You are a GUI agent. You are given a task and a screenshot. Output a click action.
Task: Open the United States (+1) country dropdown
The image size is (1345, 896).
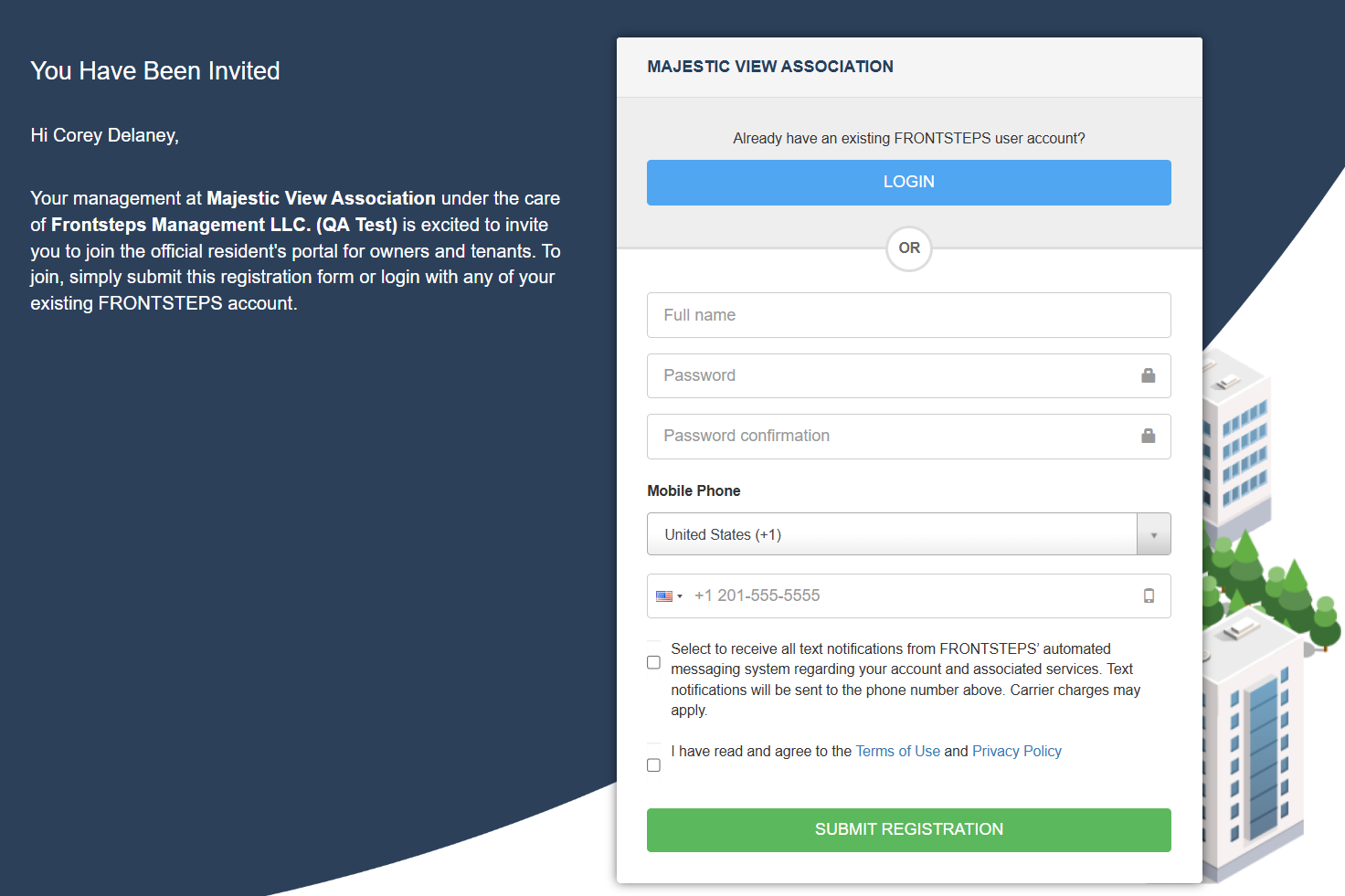coord(891,534)
